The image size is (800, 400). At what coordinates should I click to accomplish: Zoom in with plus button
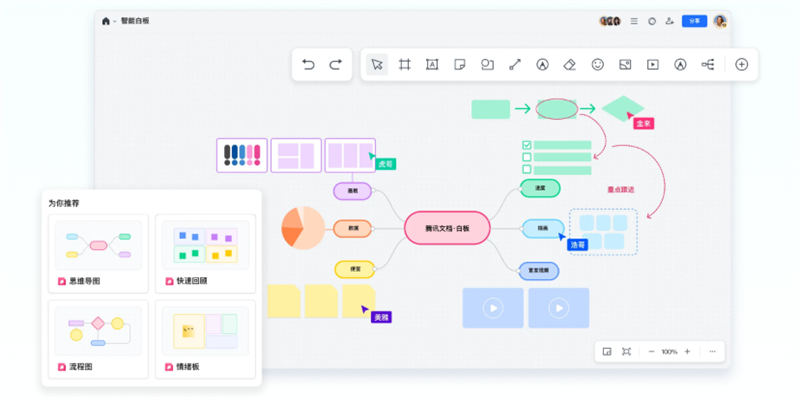point(687,352)
